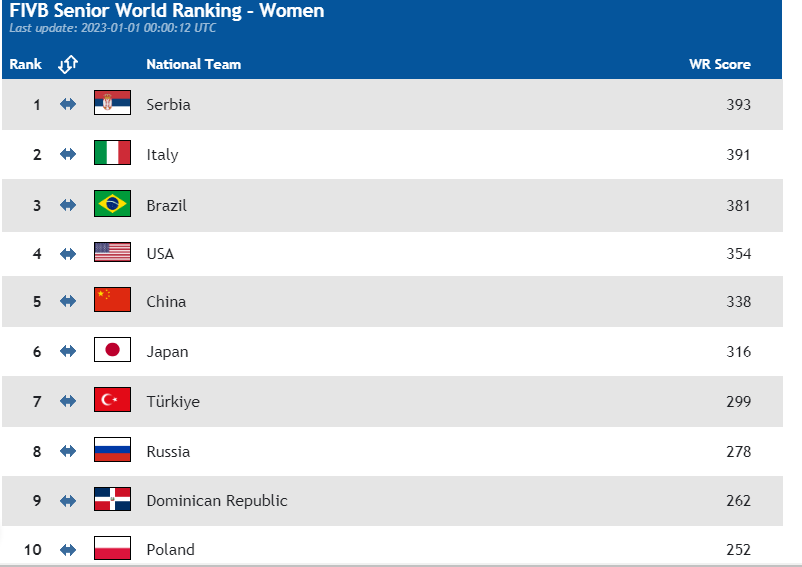Select the Dominican Republic team name

click(217, 500)
